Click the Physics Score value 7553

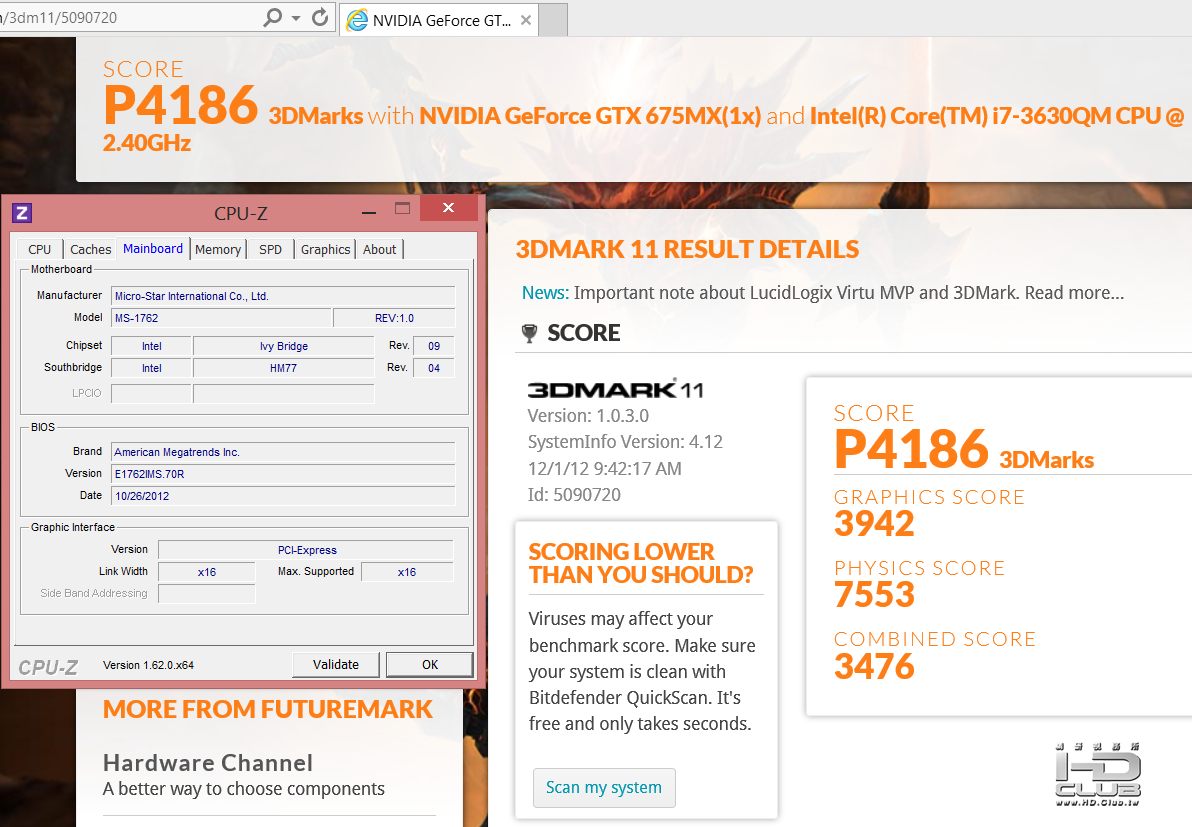point(874,594)
